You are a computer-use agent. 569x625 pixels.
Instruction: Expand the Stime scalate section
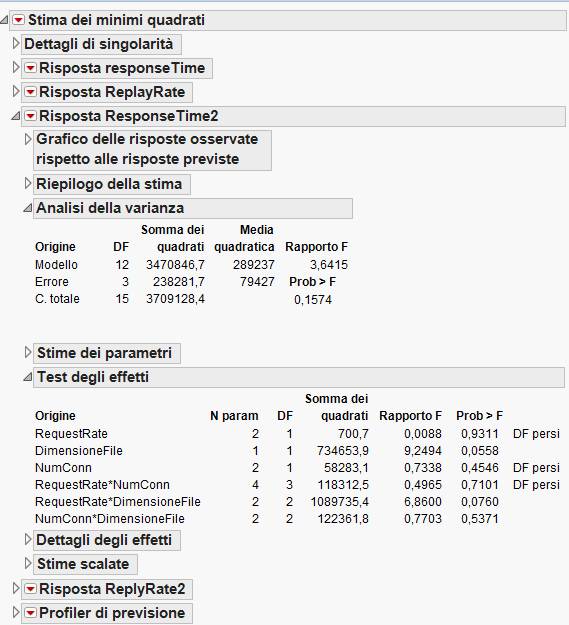point(28,564)
